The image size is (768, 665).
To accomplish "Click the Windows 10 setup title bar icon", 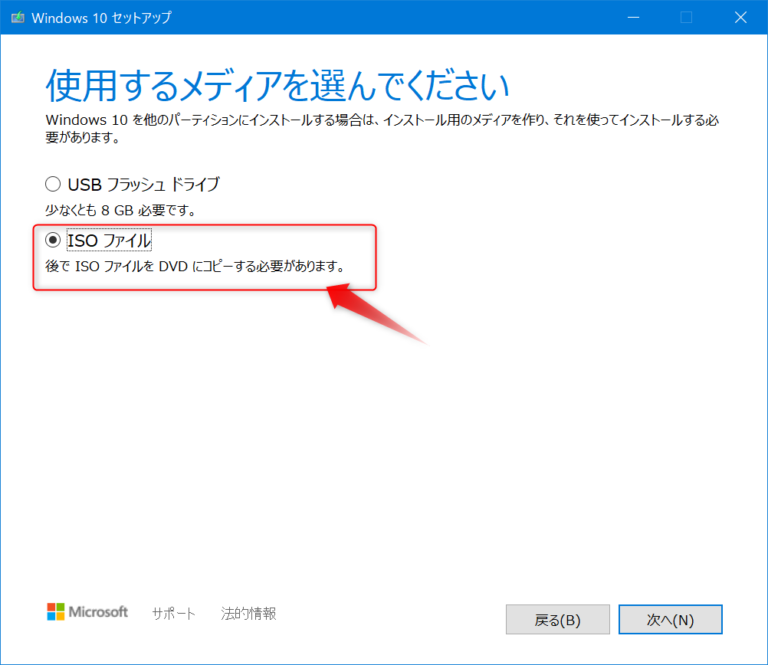I will click(x=18, y=18).
